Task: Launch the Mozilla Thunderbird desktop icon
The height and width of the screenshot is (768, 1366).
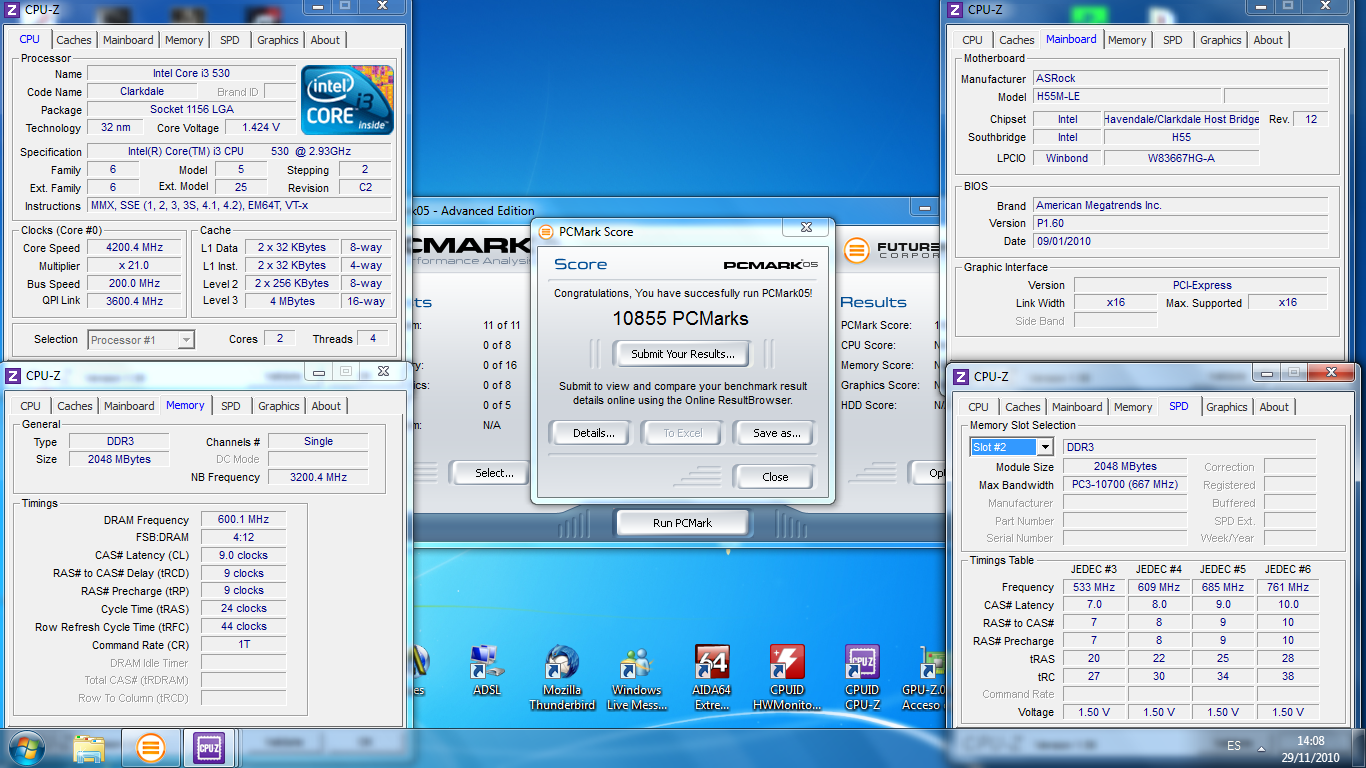Action: pyautogui.click(x=562, y=676)
